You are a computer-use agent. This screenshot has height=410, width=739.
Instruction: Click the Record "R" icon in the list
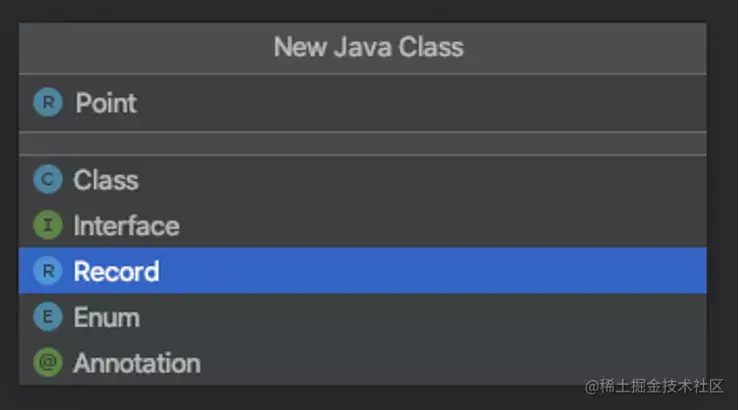coord(47,271)
